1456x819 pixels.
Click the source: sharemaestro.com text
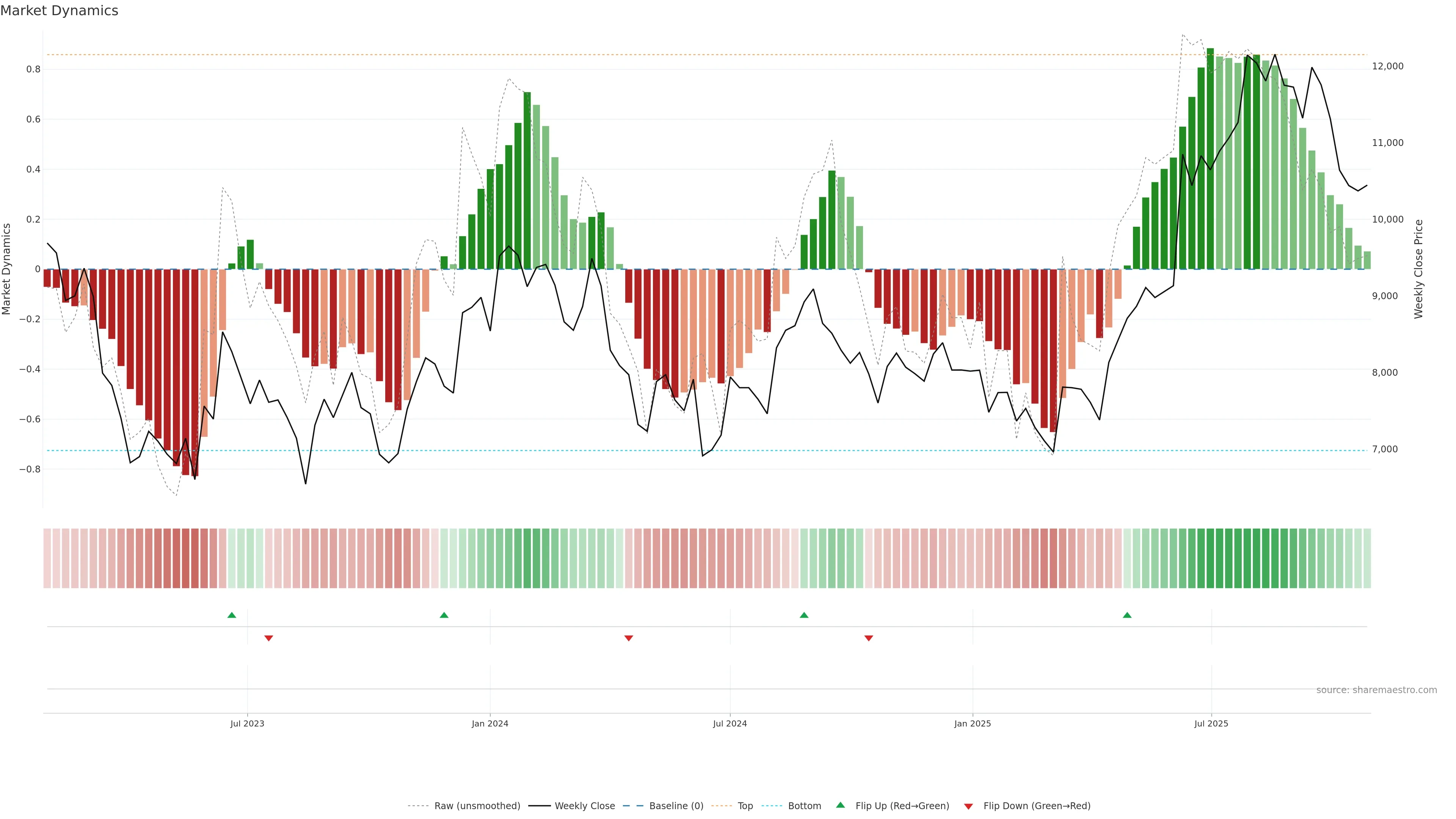pyautogui.click(x=1376, y=690)
